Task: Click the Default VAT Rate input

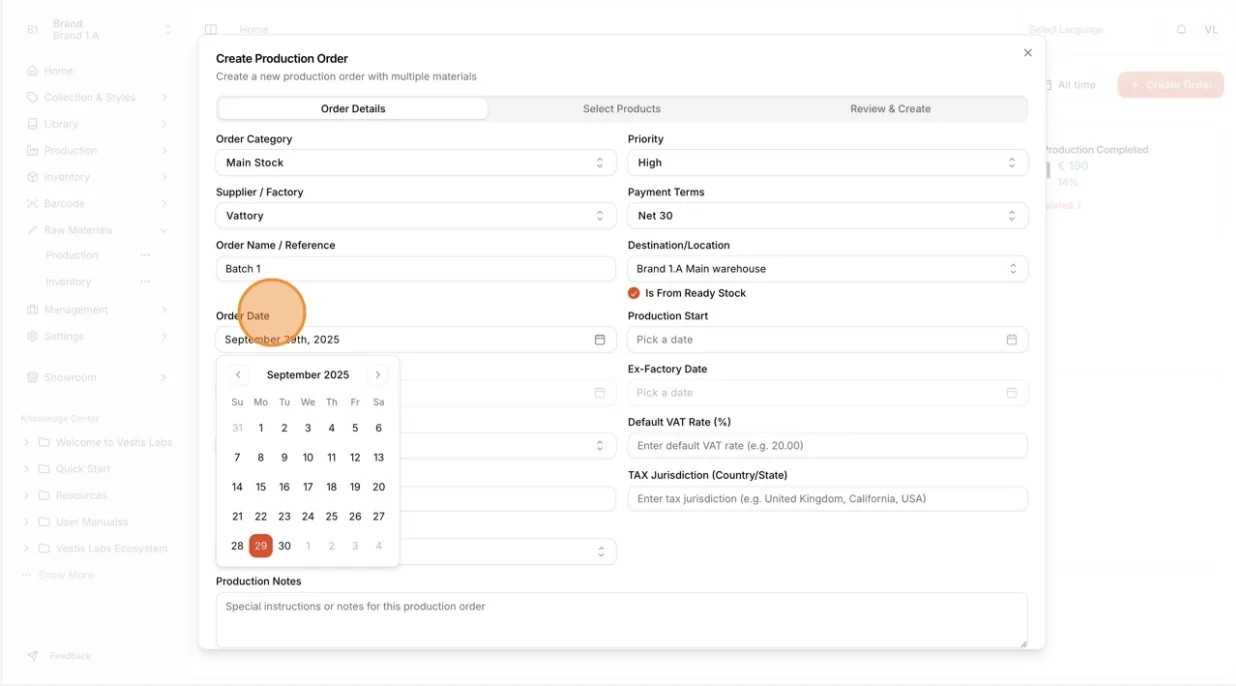Action: pyautogui.click(x=828, y=446)
